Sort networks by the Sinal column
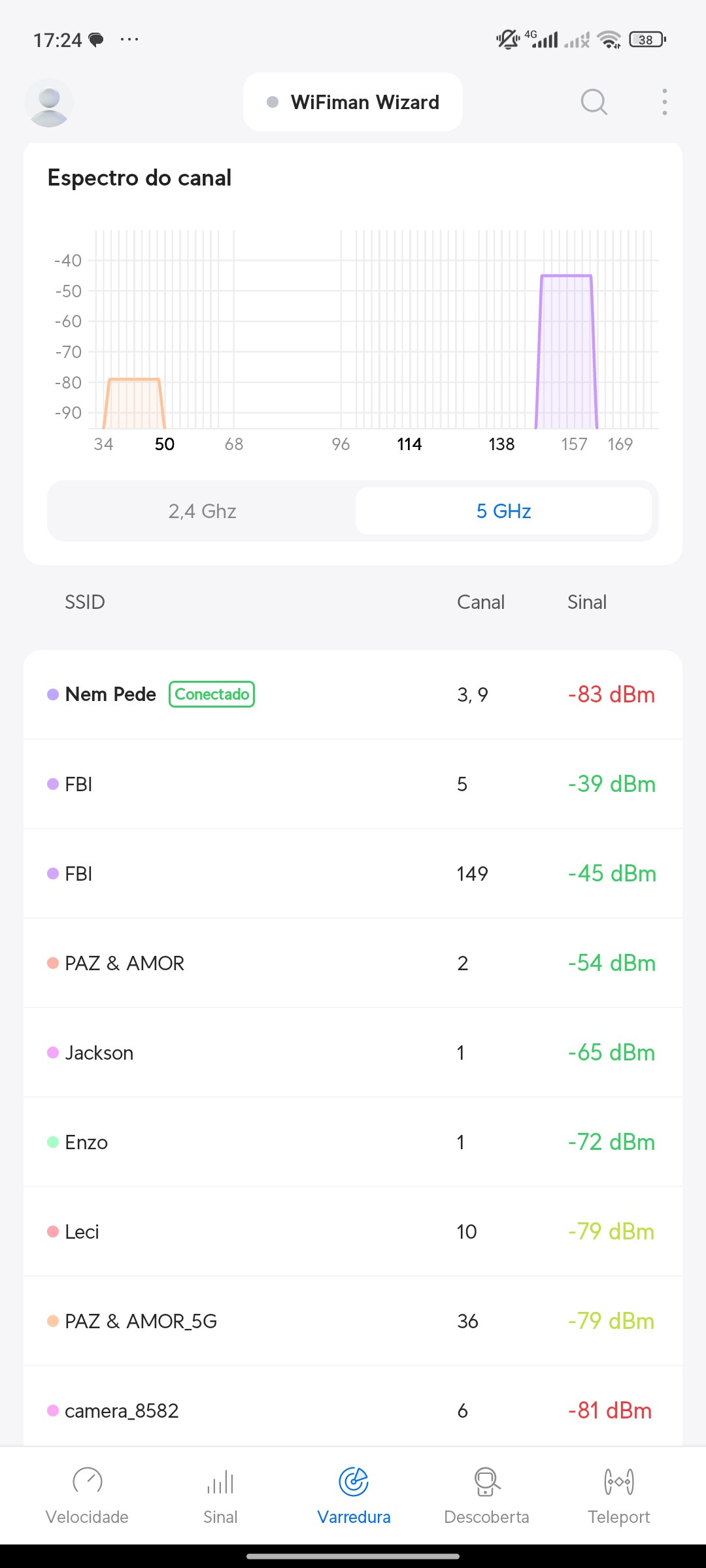This screenshot has width=706, height=1568. pyautogui.click(x=586, y=602)
